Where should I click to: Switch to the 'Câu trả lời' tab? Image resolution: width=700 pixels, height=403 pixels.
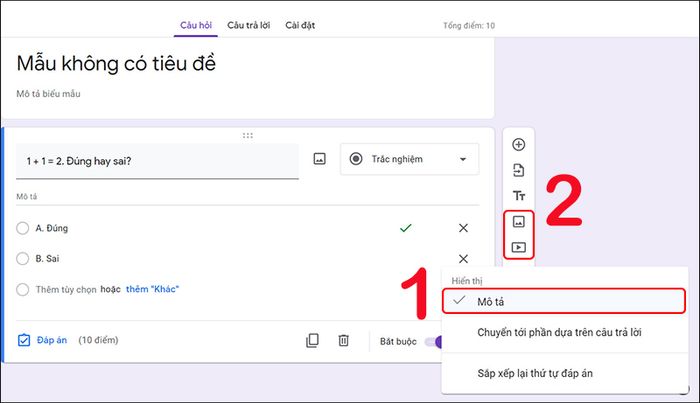249,25
